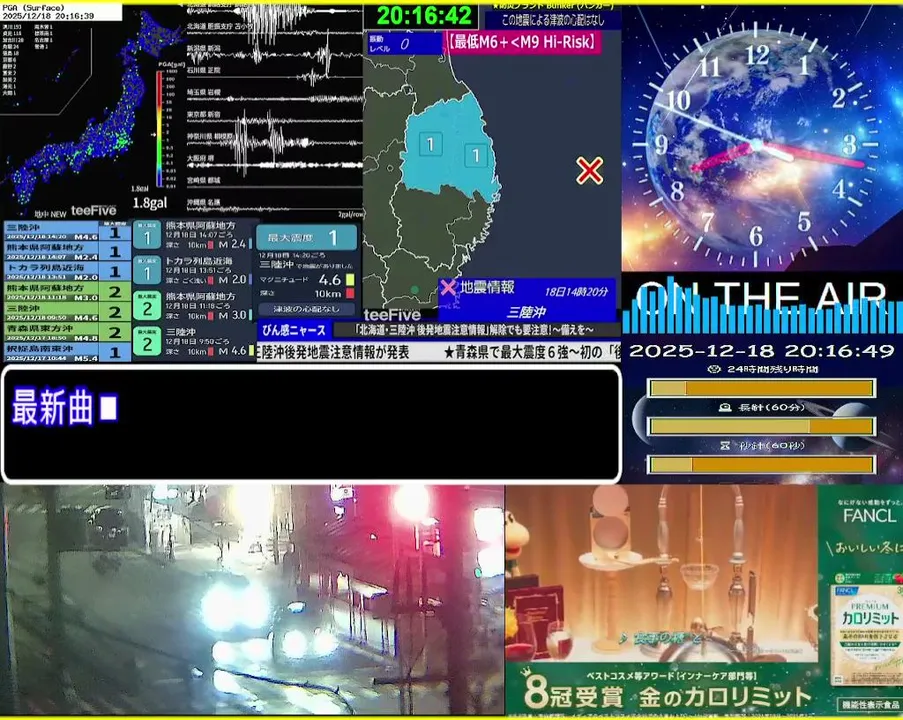This screenshot has height=720, width=903.
Task: Click the clock icon beside 24時間残り時間
Action: click(x=714, y=369)
